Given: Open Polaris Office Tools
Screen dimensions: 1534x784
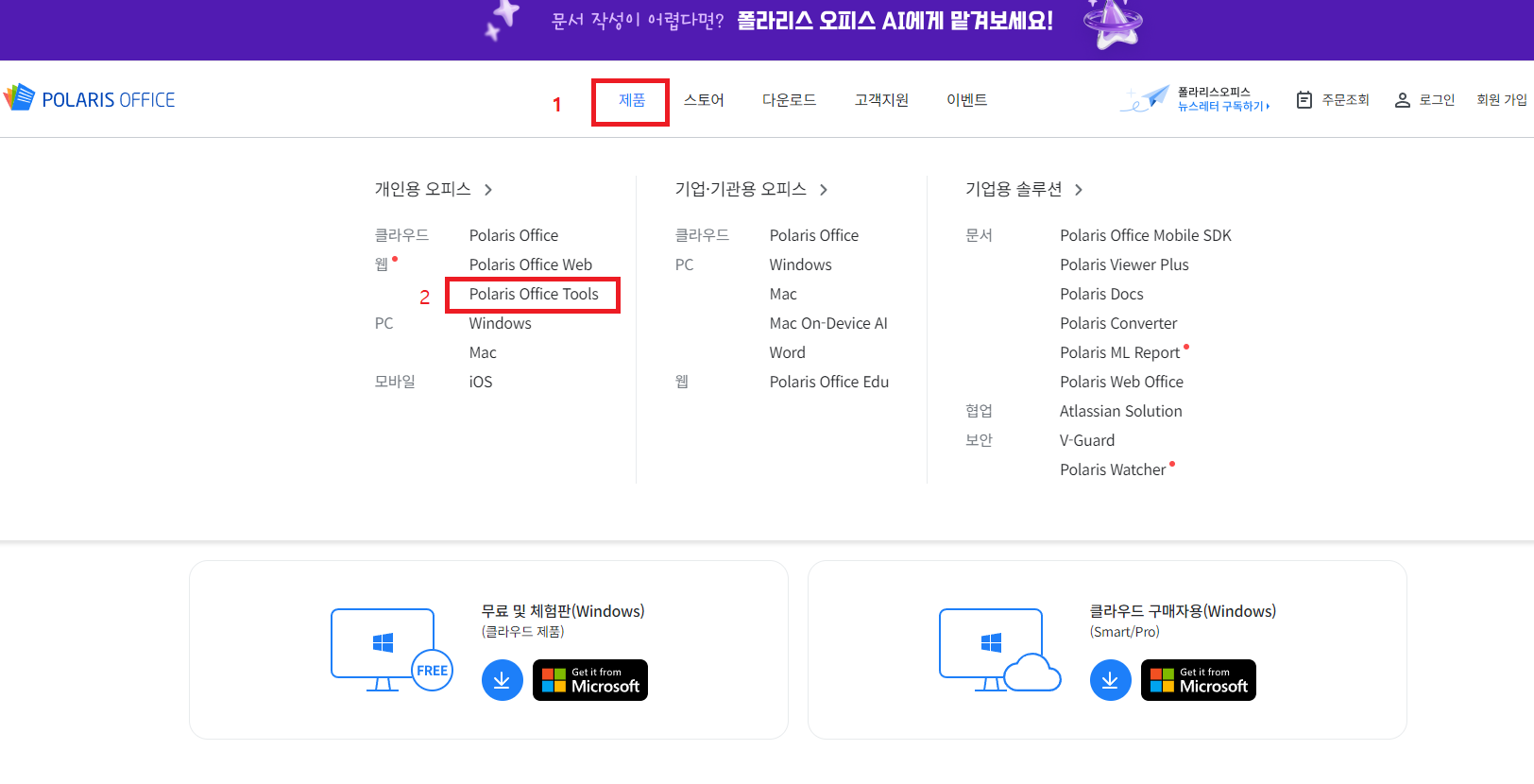Looking at the screenshot, I should pyautogui.click(x=534, y=294).
